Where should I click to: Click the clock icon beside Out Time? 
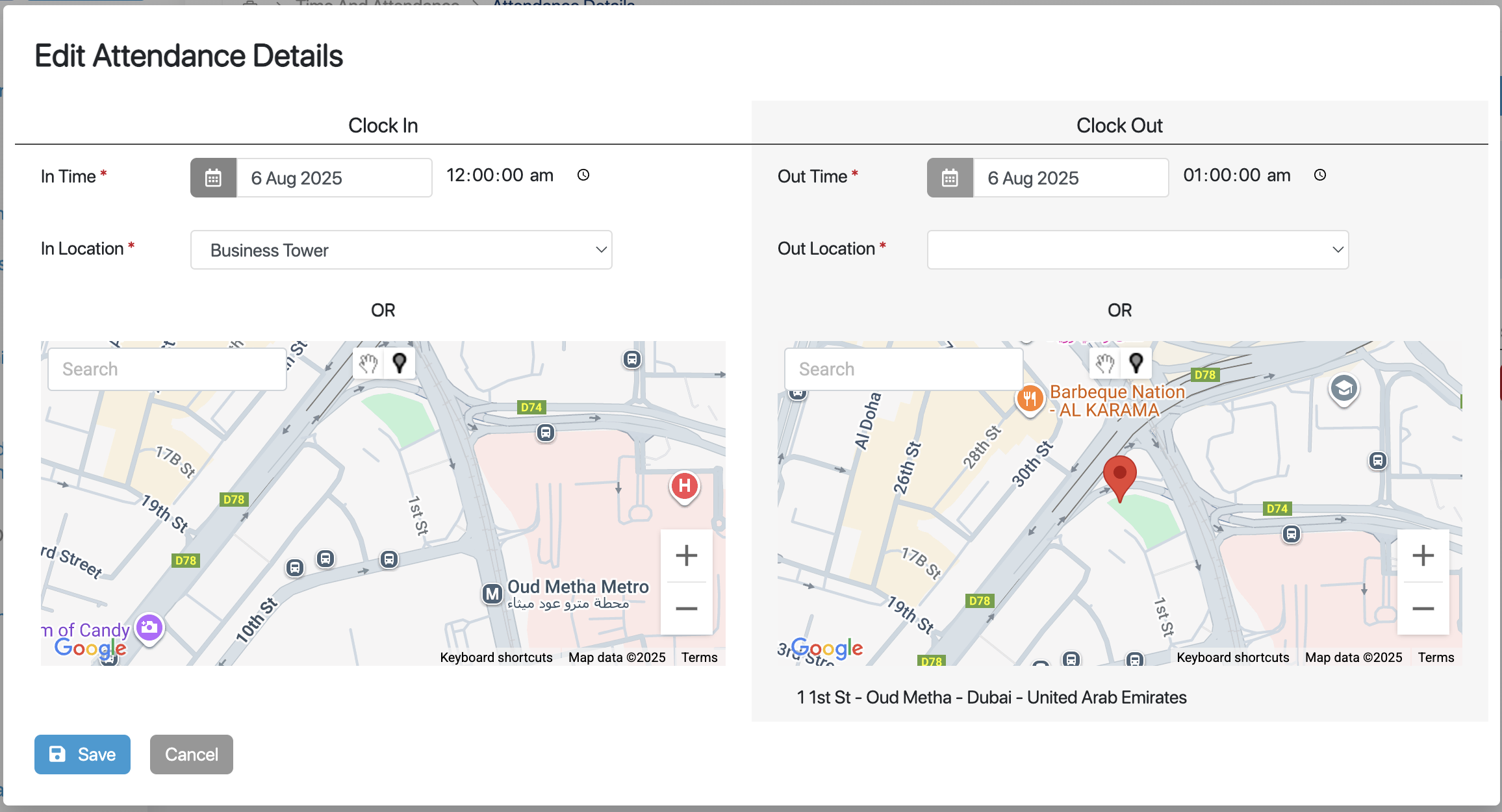click(x=1320, y=175)
